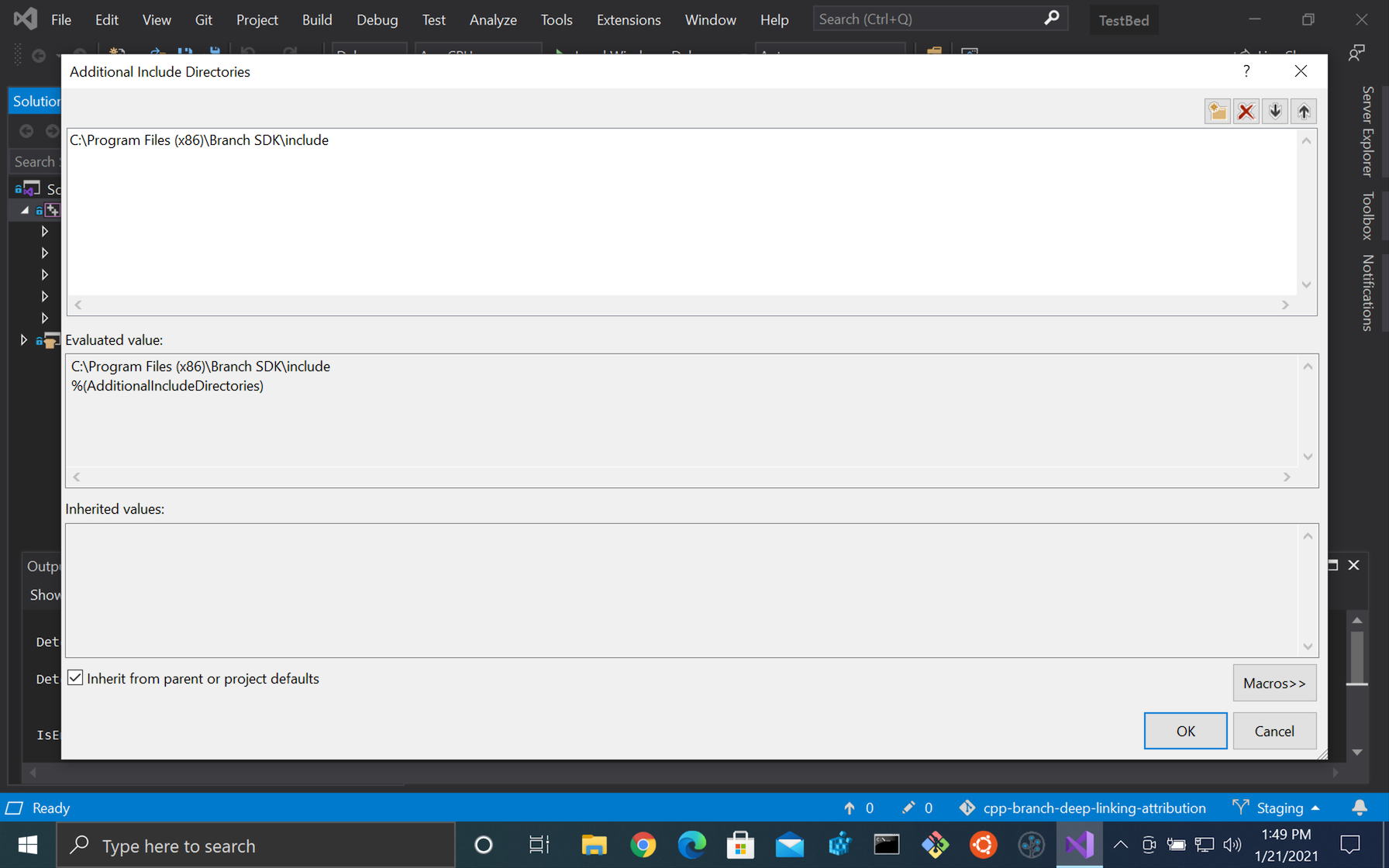Open File Explorer from the taskbar

[x=594, y=845]
